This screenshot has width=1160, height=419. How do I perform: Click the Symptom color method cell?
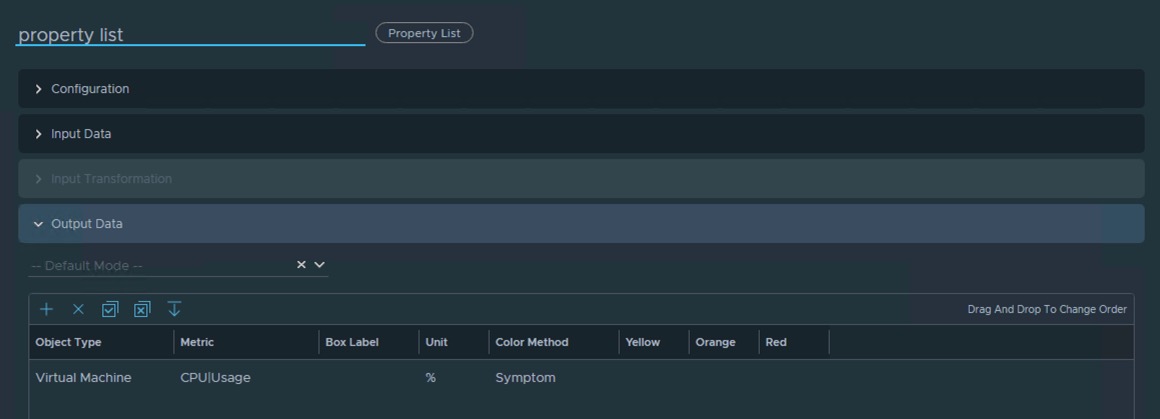(x=525, y=378)
